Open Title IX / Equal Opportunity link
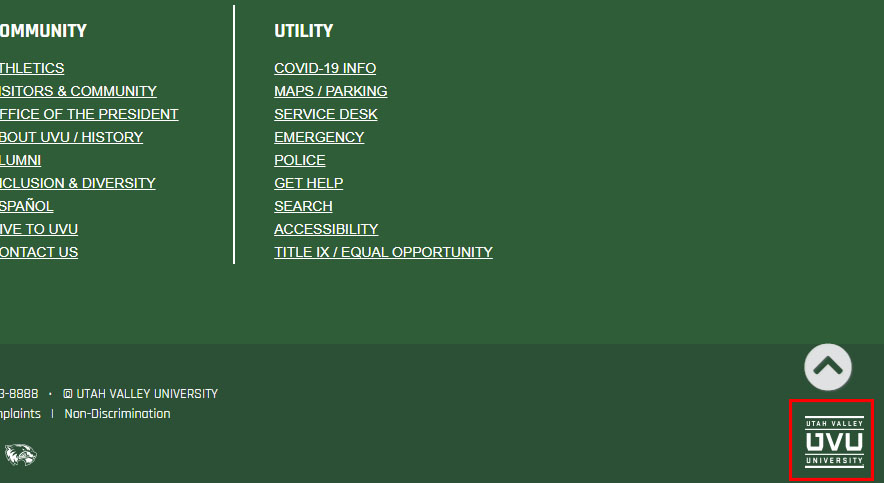The width and height of the screenshot is (884, 483). click(383, 252)
